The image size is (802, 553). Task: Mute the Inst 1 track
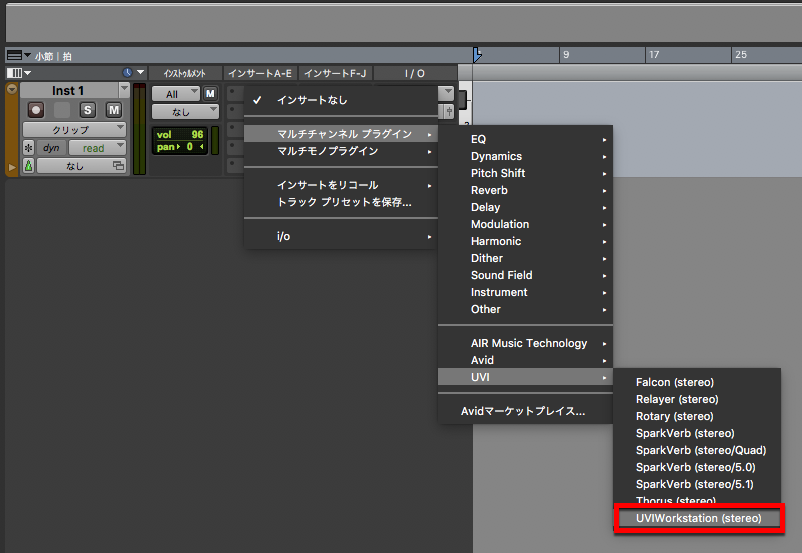tap(114, 110)
